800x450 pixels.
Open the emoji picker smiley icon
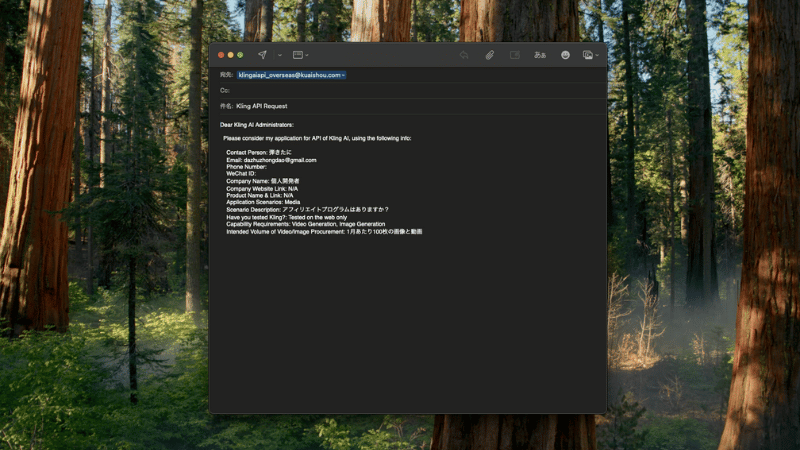[x=565, y=55]
